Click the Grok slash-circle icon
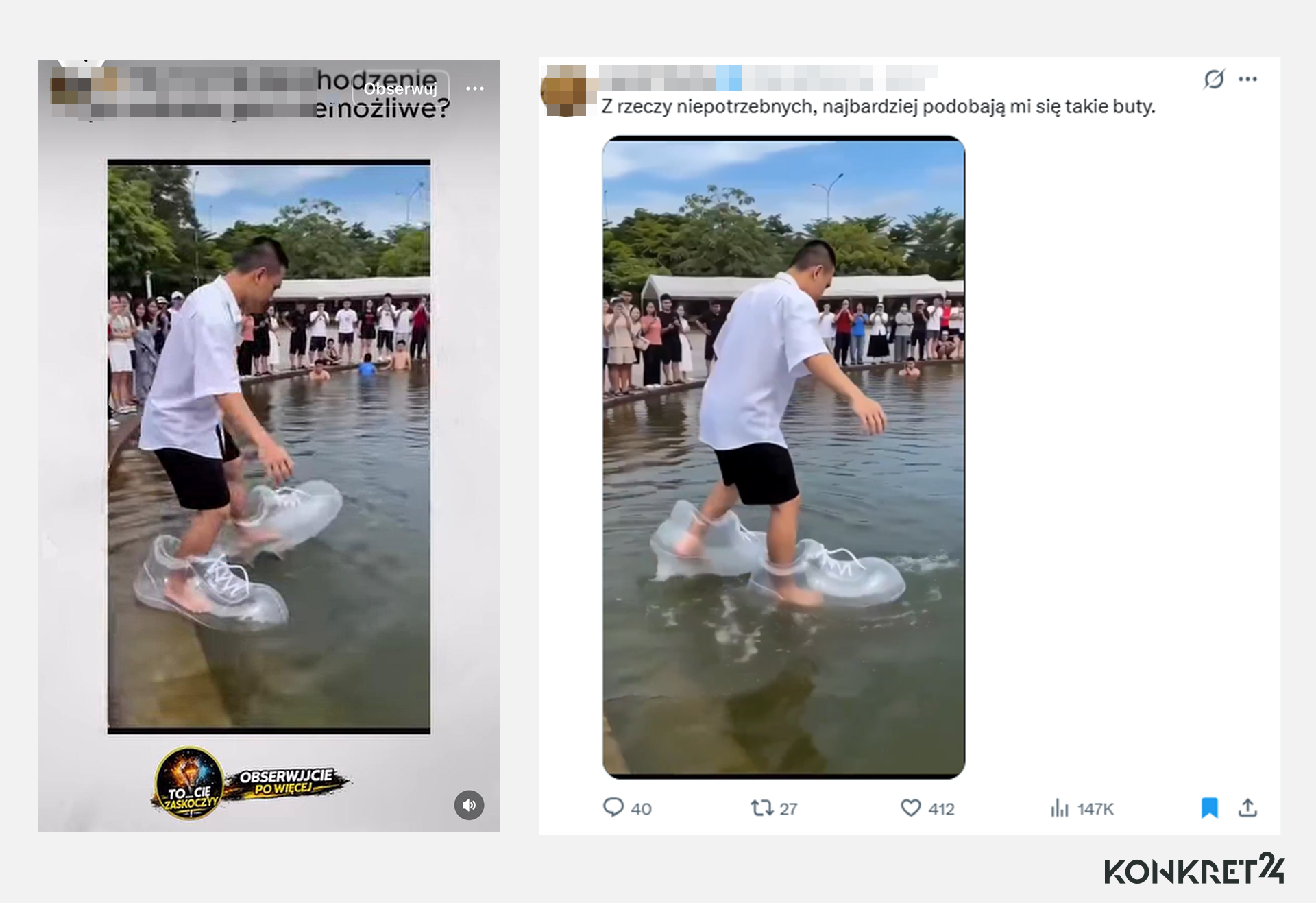Viewport: 1316px width, 903px height. click(x=1214, y=79)
